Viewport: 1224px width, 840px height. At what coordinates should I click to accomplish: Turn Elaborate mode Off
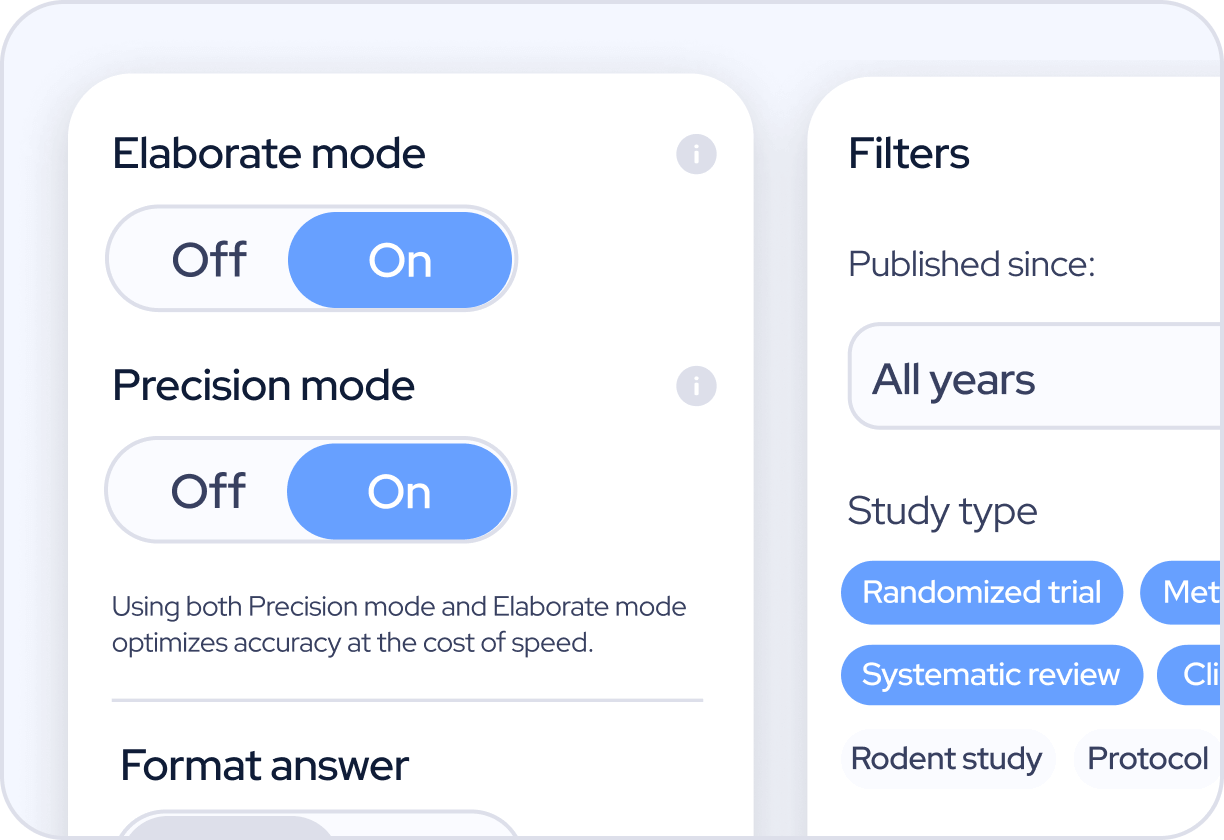(209, 260)
